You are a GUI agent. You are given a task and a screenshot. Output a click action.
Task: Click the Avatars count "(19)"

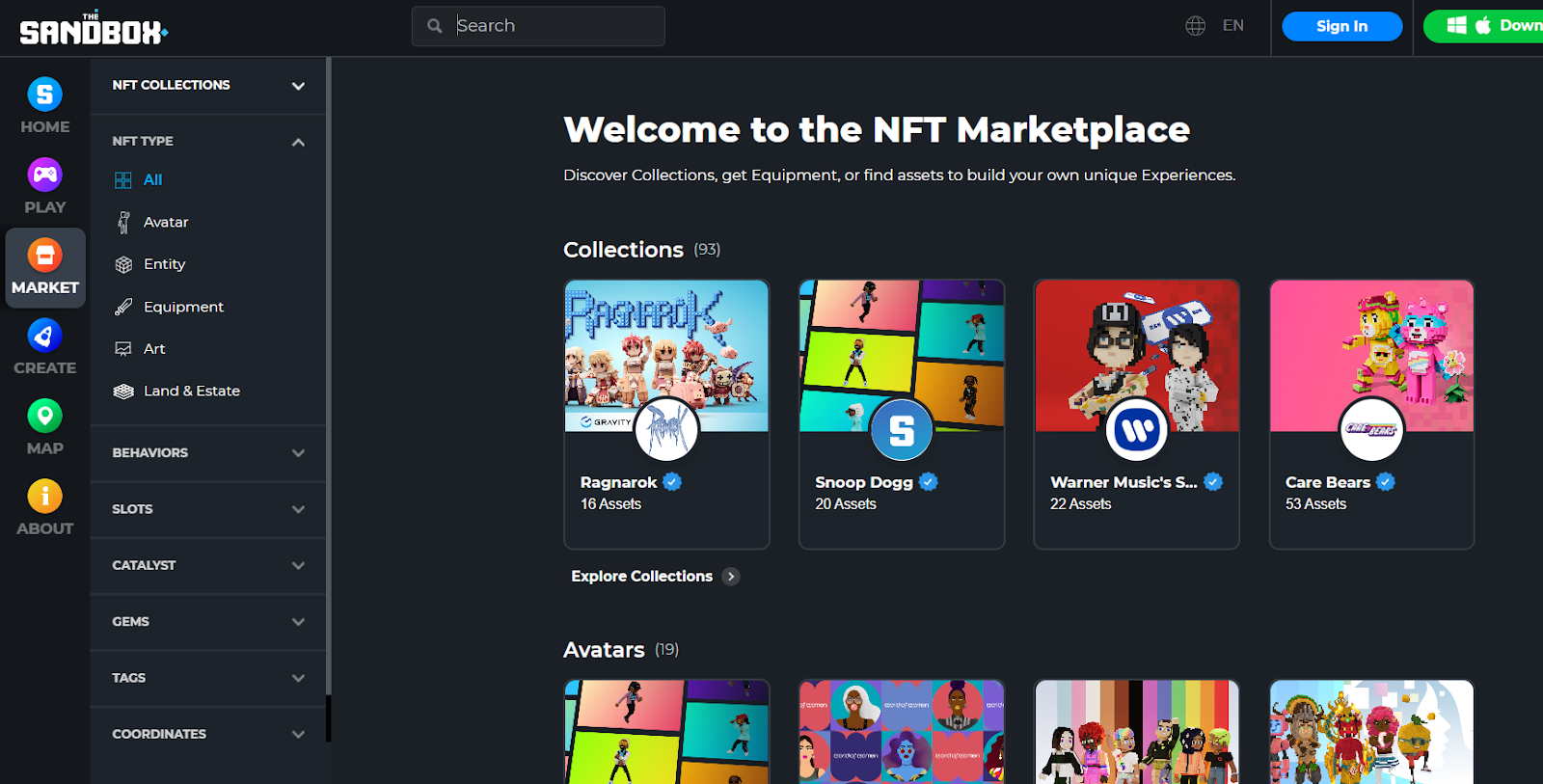tap(666, 650)
